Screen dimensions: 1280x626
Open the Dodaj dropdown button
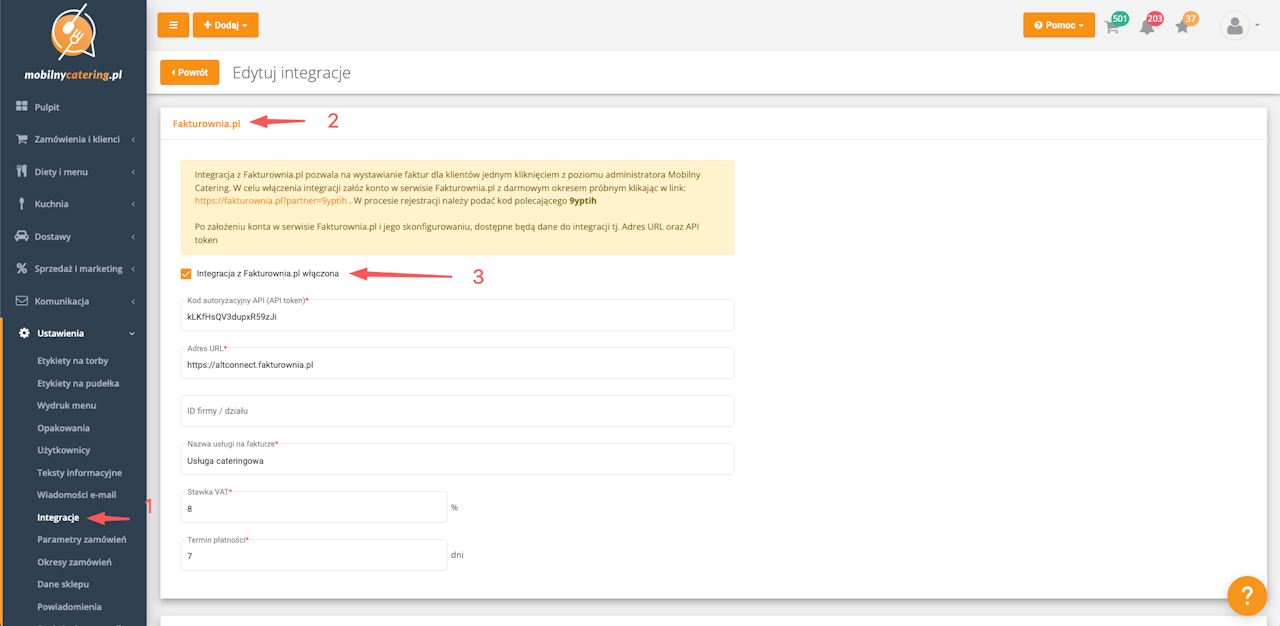click(x=225, y=25)
